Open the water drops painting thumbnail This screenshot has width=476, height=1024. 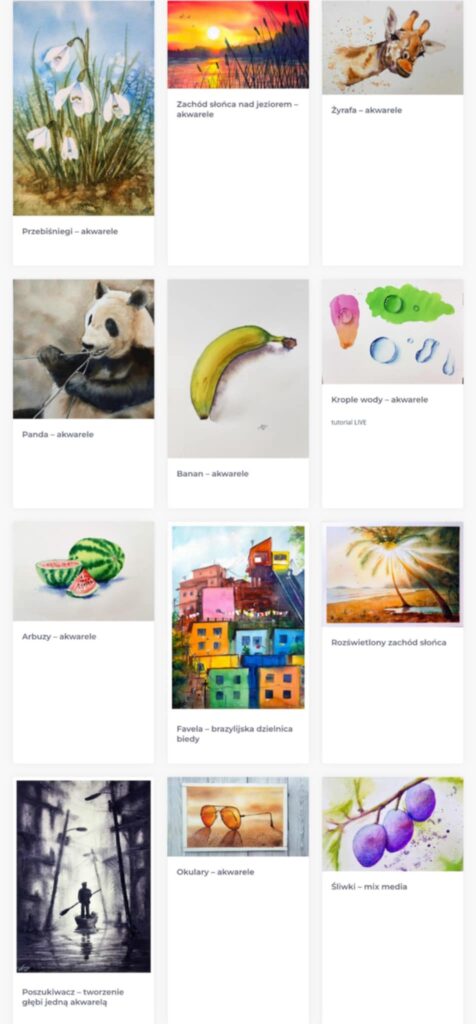(392, 332)
